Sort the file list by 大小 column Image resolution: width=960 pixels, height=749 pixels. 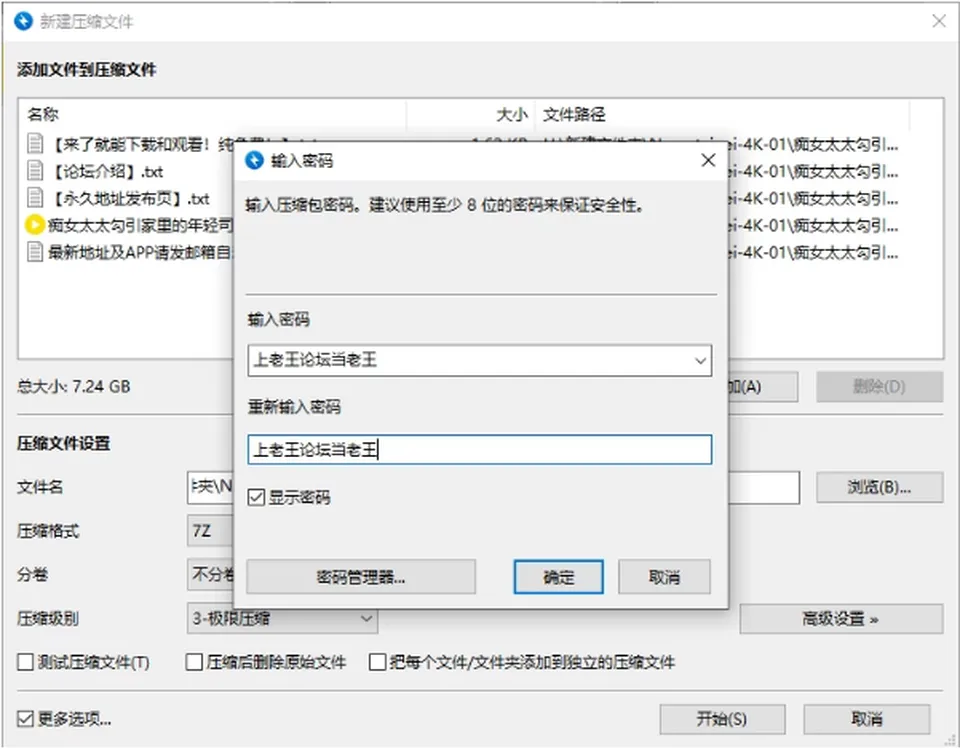(512, 115)
